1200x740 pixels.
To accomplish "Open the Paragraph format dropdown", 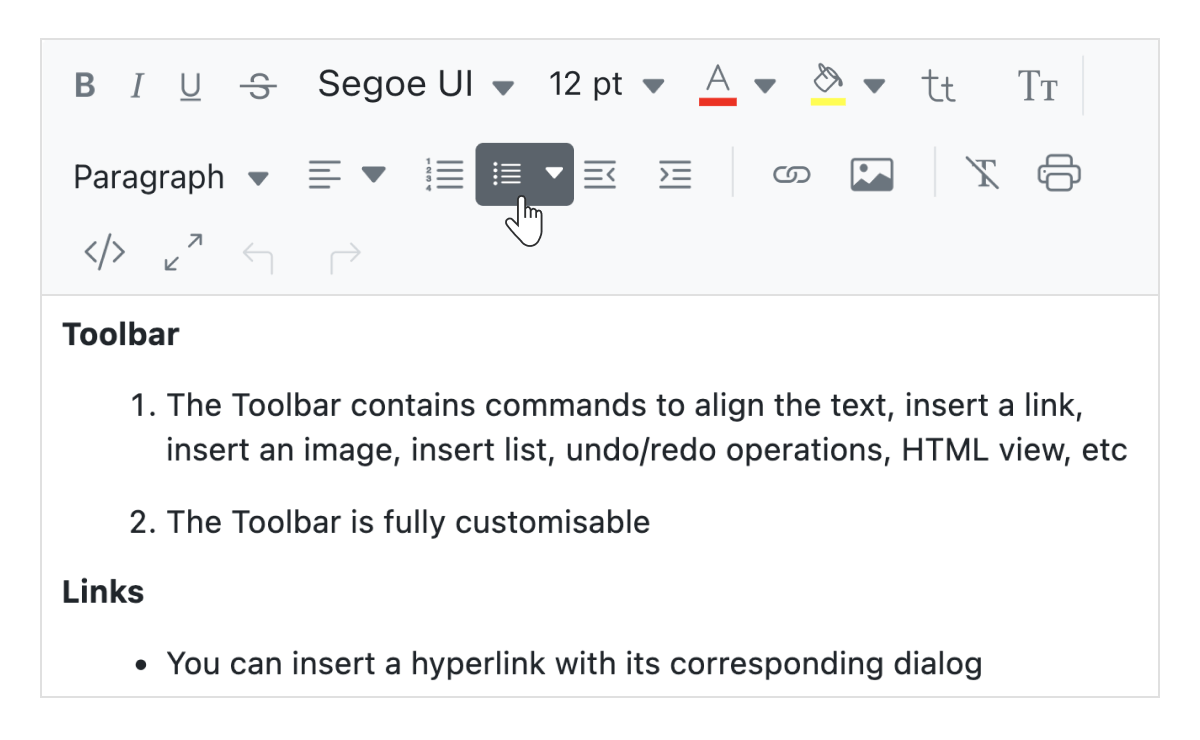I will coord(171,177).
